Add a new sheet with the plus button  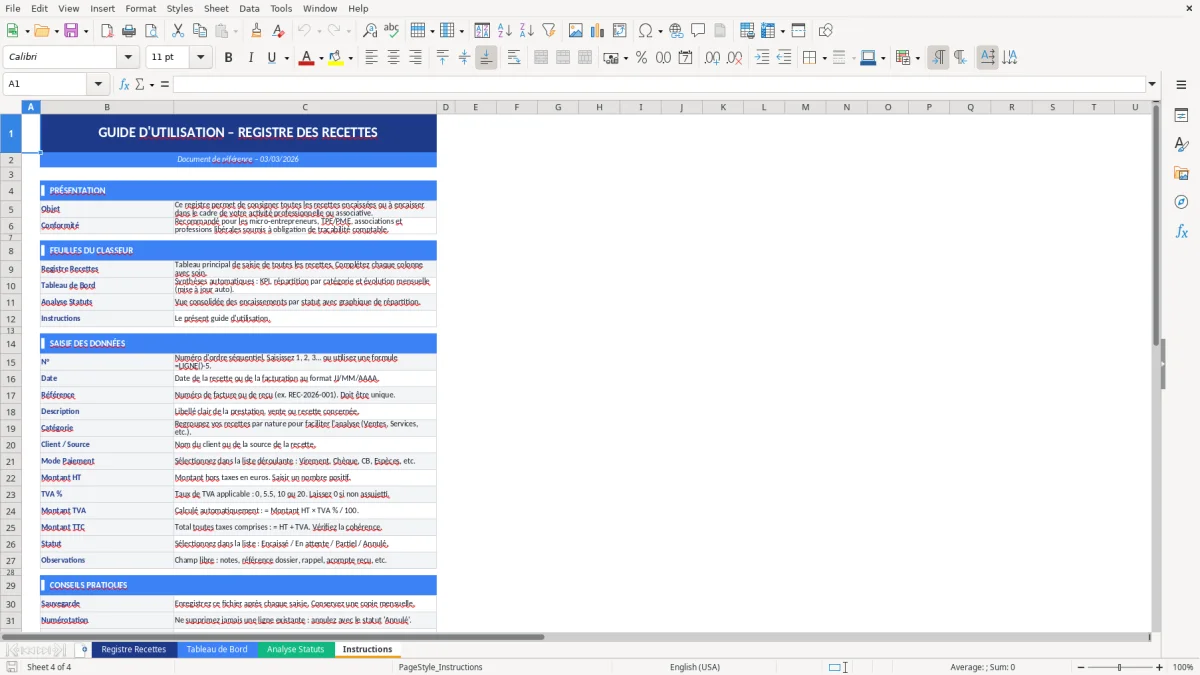[x=84, y=649]
